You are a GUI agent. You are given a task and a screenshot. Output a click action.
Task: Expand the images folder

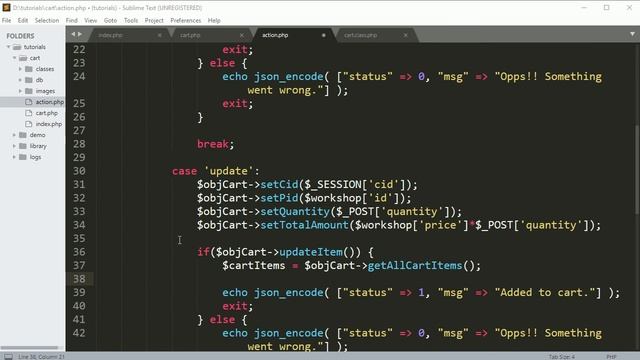20,91
